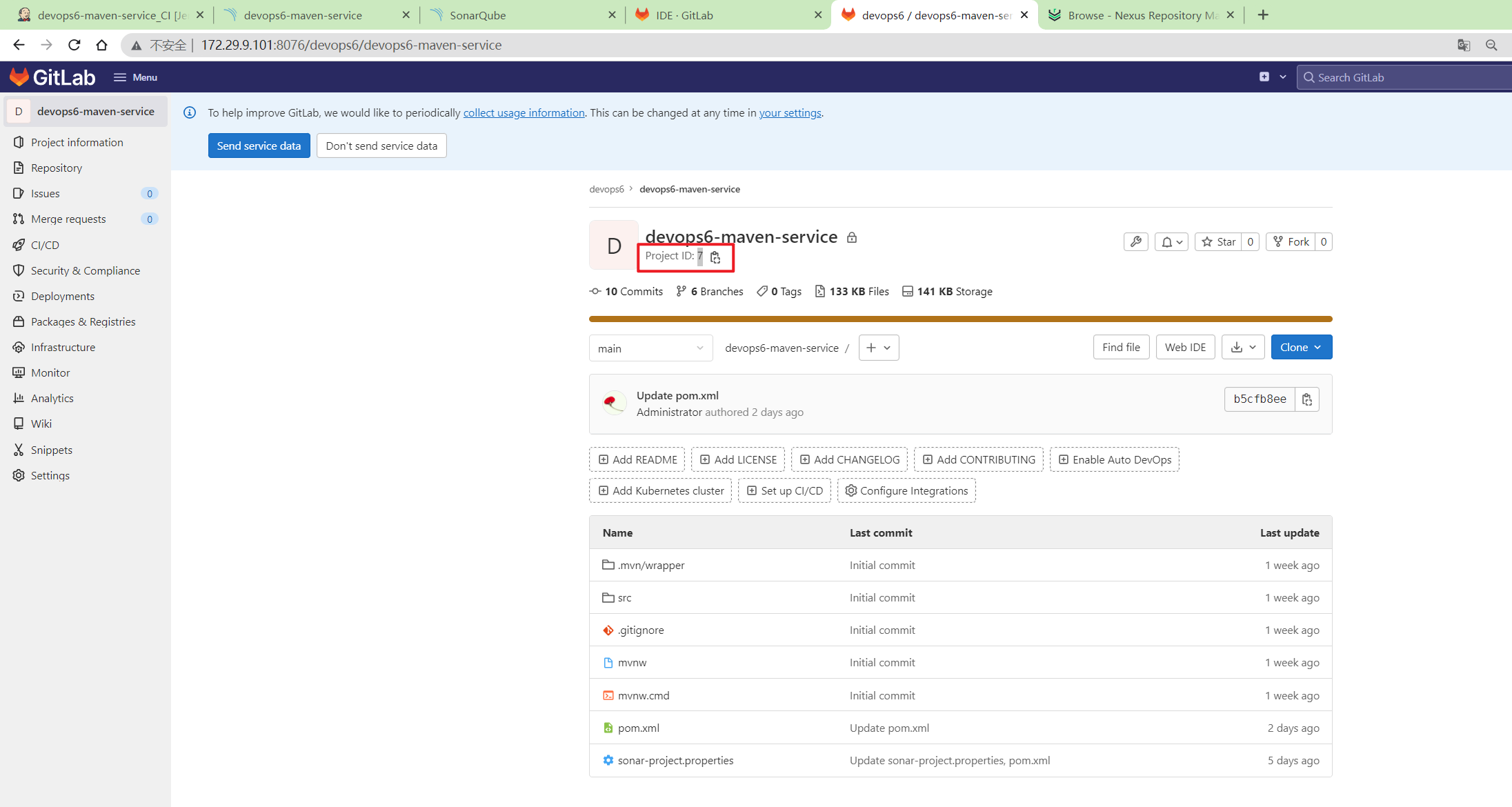Click commit SHA b5cfb8ee
Screen dimensions: 1512x807
[x=1260, y=399]
